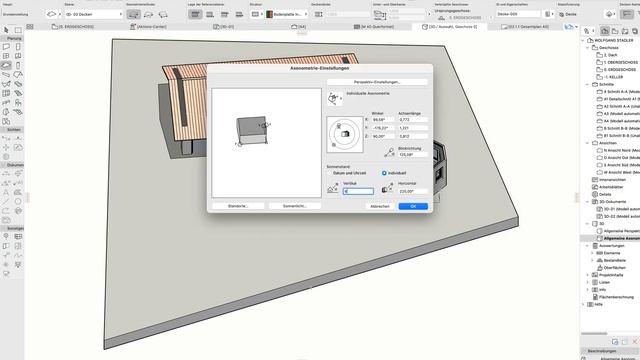Expand the Projektinhalte entry in the navigator
The width and height of the screenshot is (640, 360).
point(587,275)
